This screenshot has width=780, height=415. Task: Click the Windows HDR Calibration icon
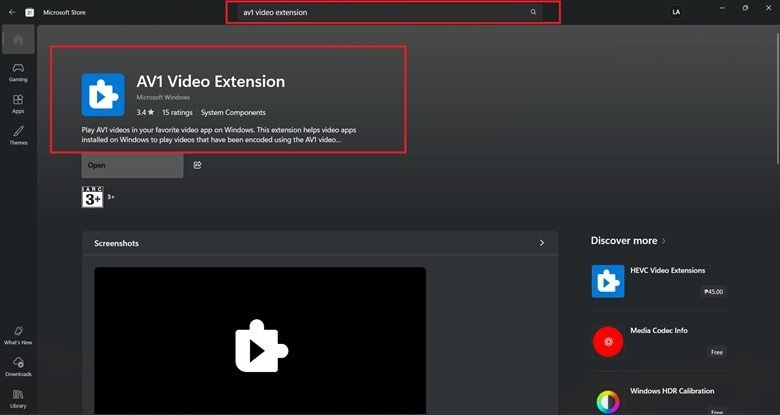608,401
